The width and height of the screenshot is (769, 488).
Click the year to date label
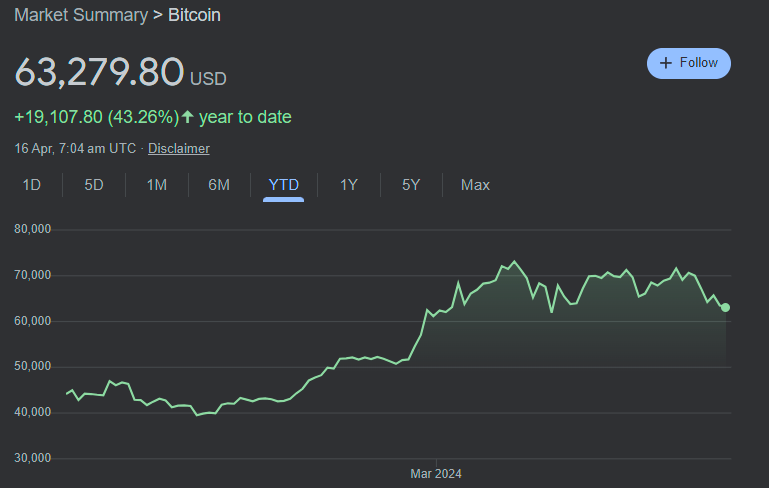(245, 117)
